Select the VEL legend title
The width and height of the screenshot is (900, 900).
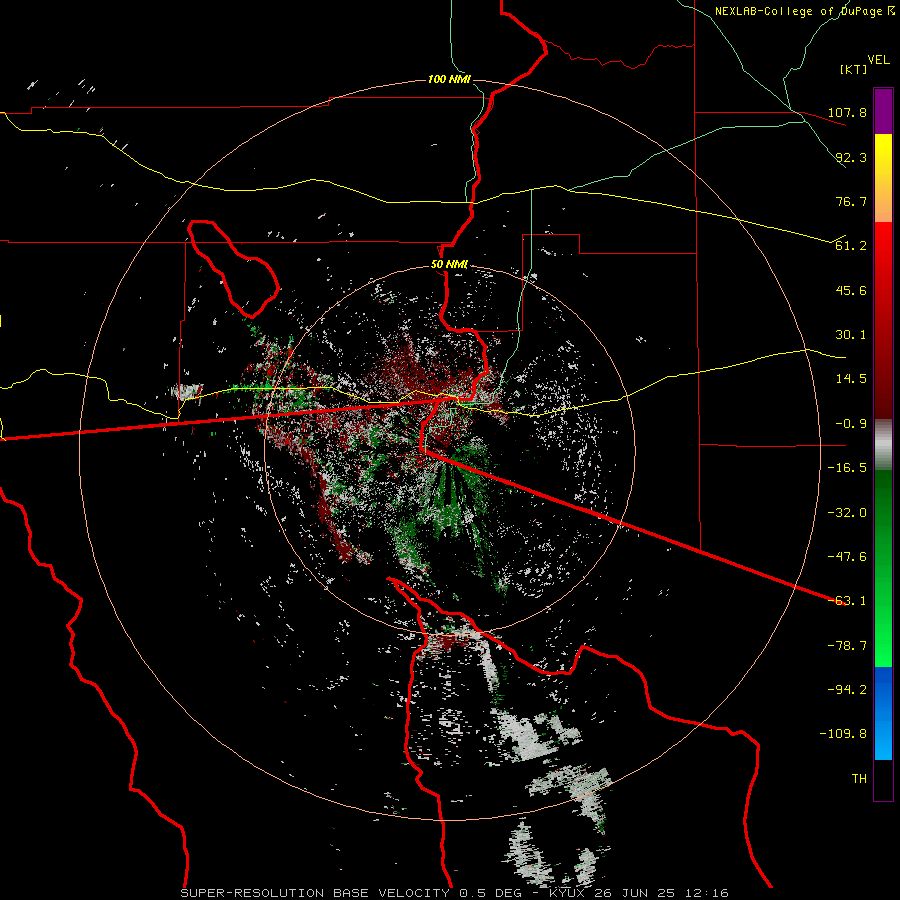point(878,60)
